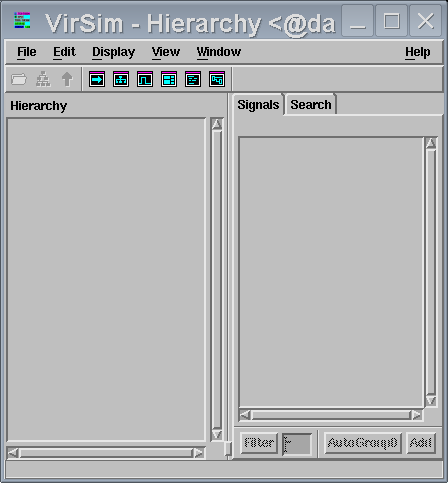Open the View menu

(x=166, y=52)
